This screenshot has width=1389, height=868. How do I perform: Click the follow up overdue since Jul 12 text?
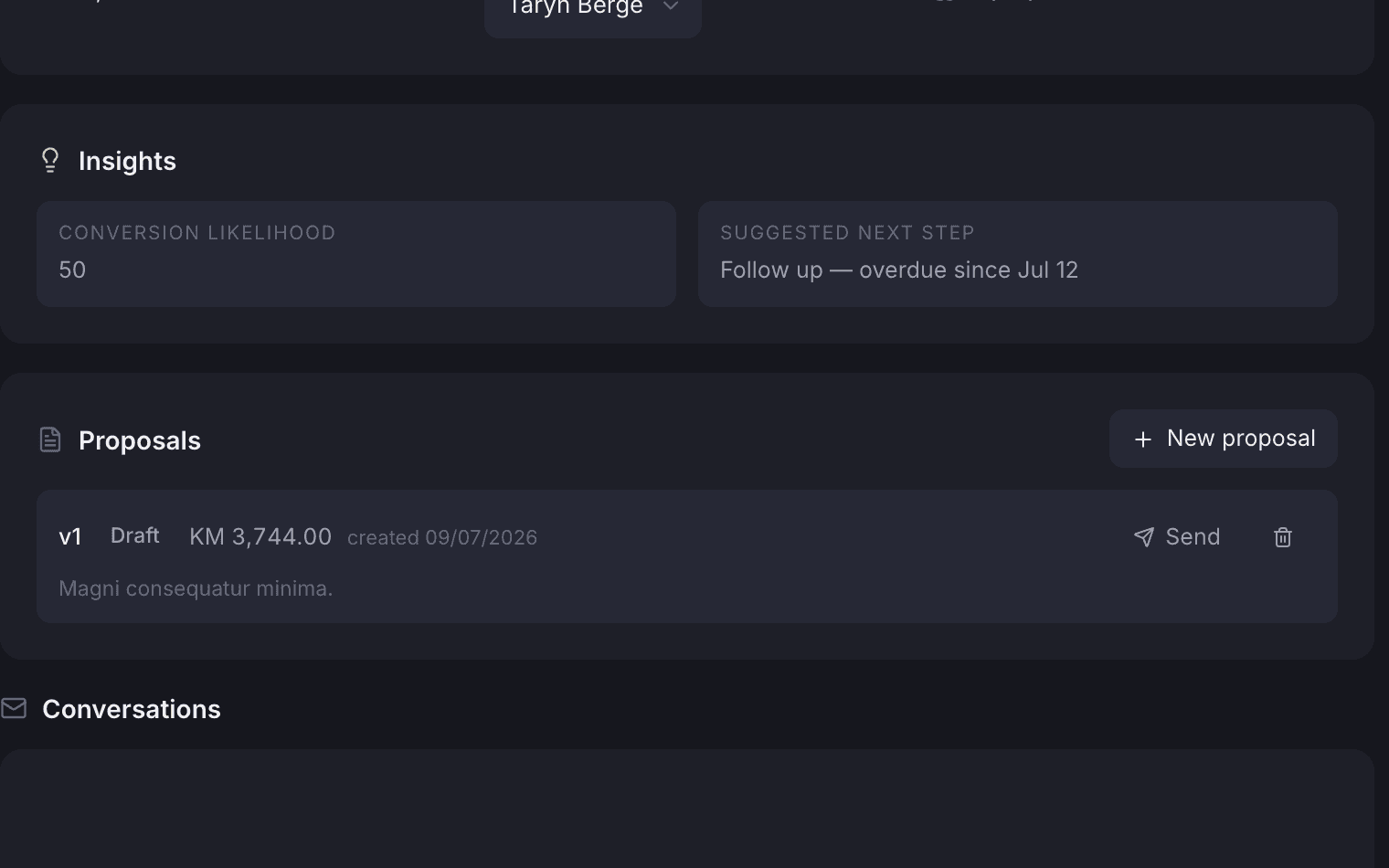(899, 270)
